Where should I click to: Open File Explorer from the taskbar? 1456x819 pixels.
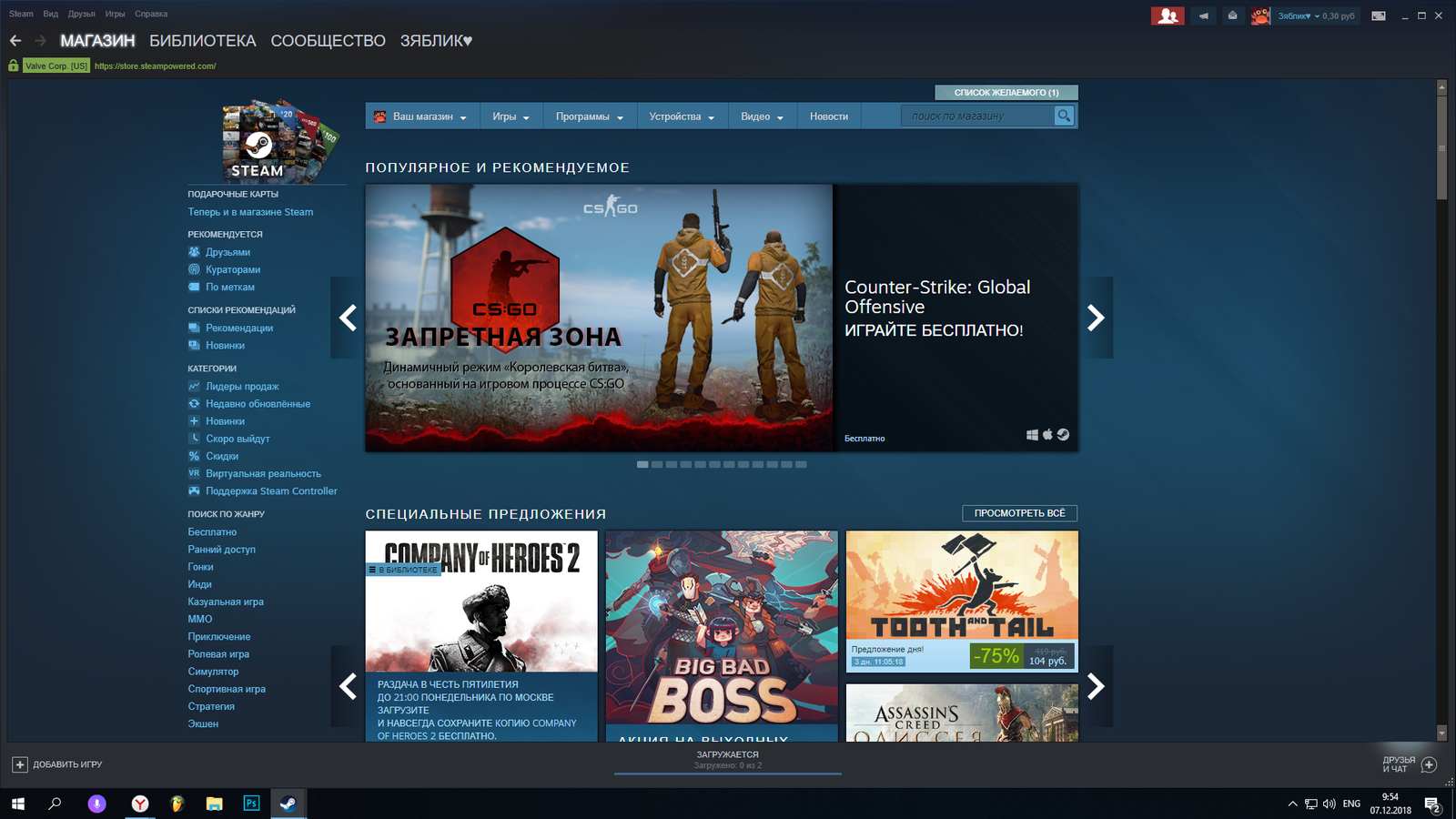pos(214,804)
